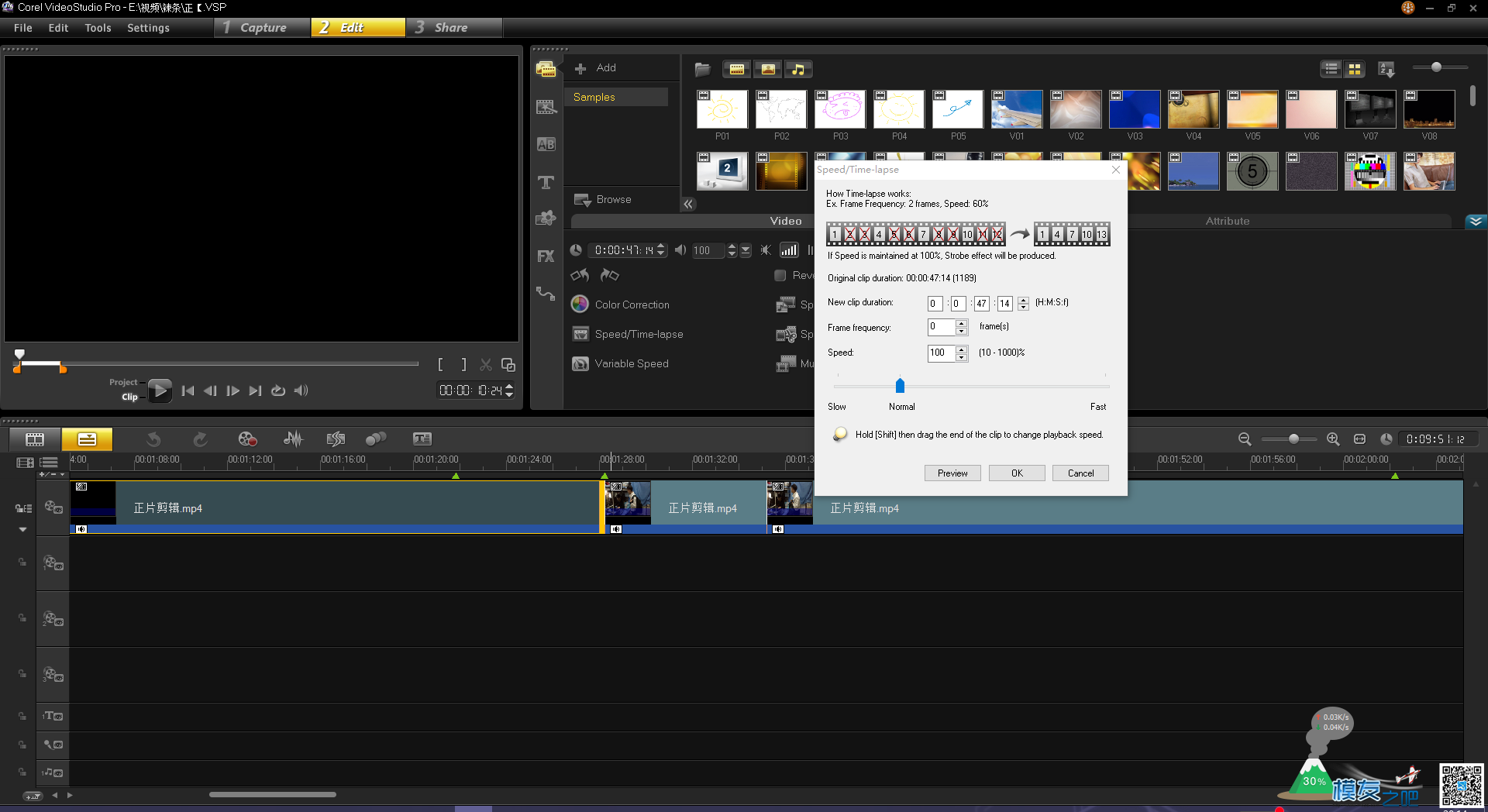Redo the timeline action
This screenshot has height=812, width=1488.
coord(200,439)
